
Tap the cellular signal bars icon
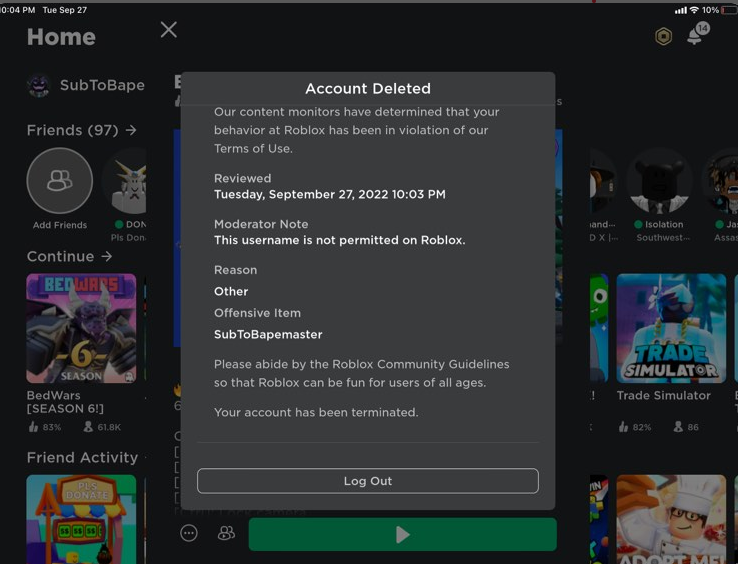[x=681, y=10]
